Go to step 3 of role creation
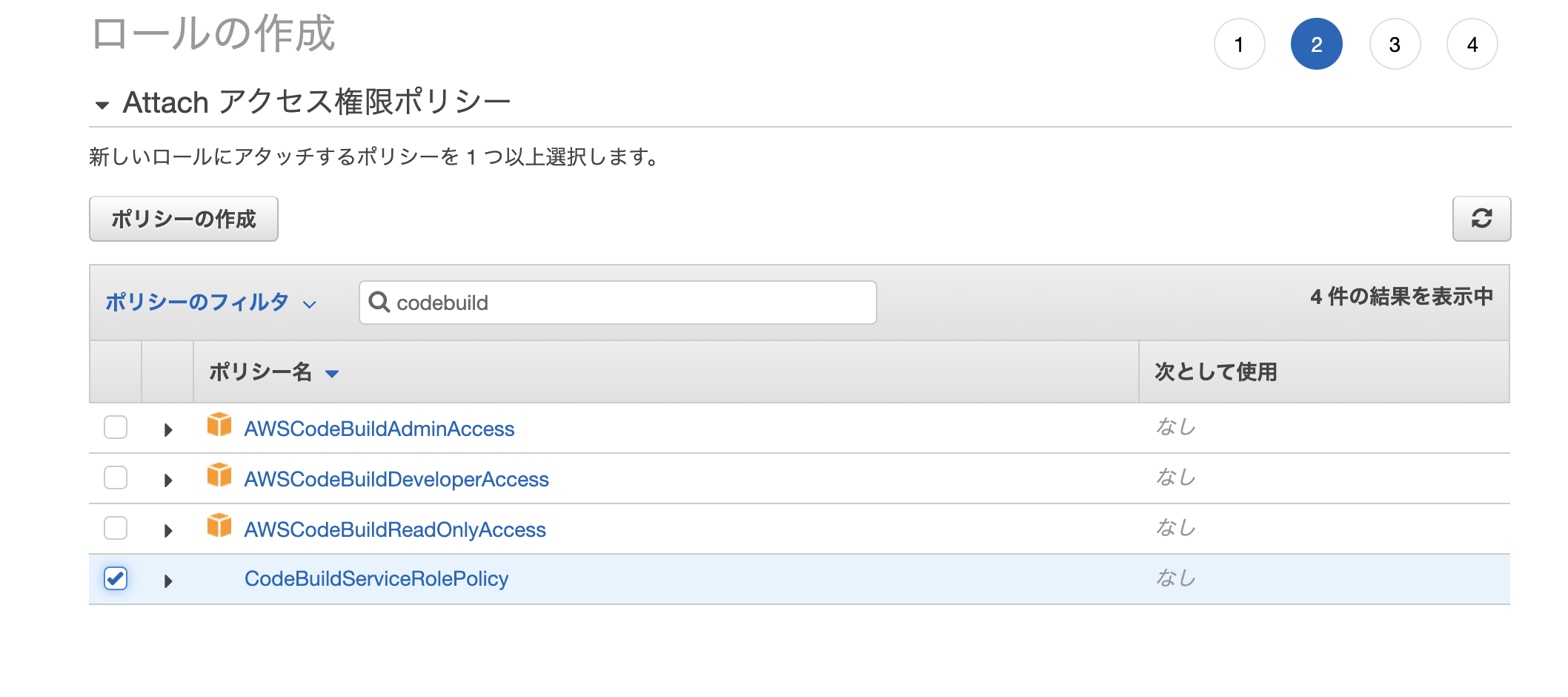 [1395, 44]
